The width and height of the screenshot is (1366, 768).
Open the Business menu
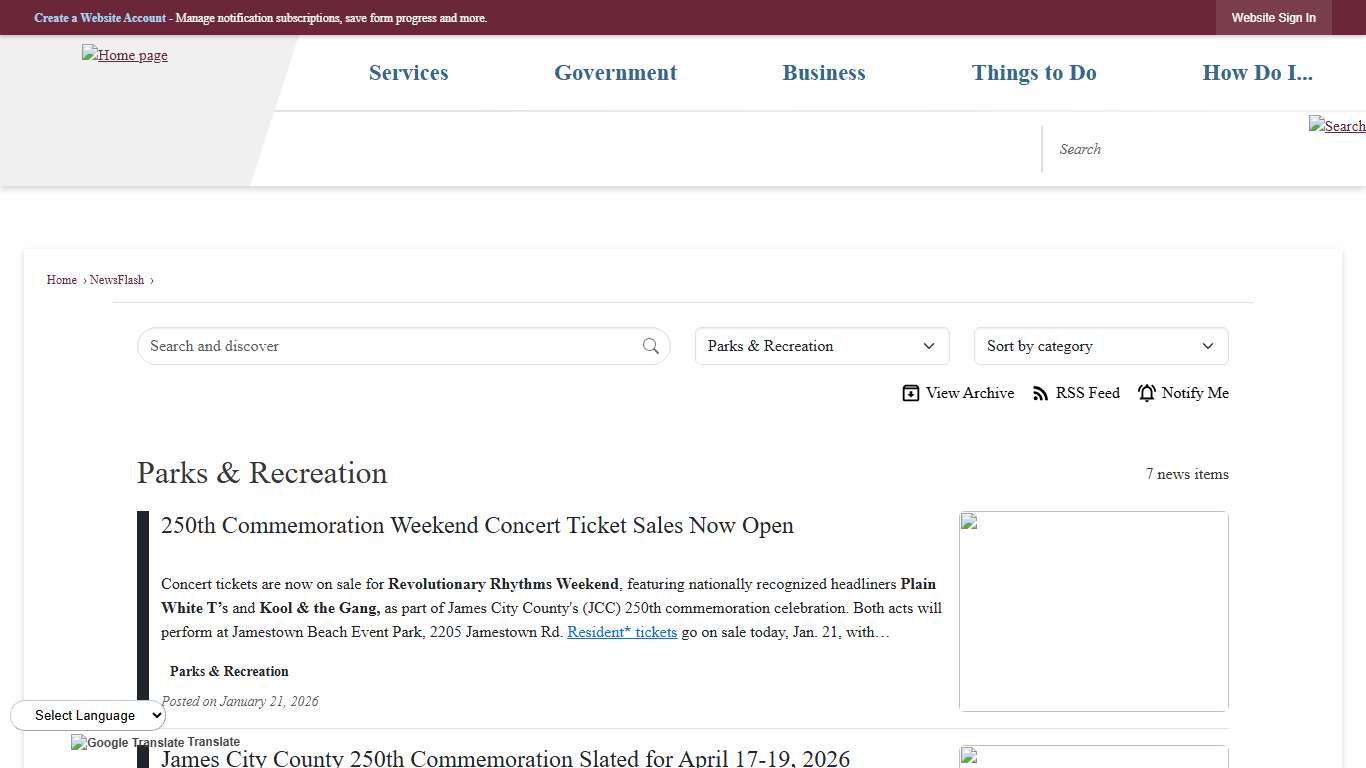[x=824, y=73]
